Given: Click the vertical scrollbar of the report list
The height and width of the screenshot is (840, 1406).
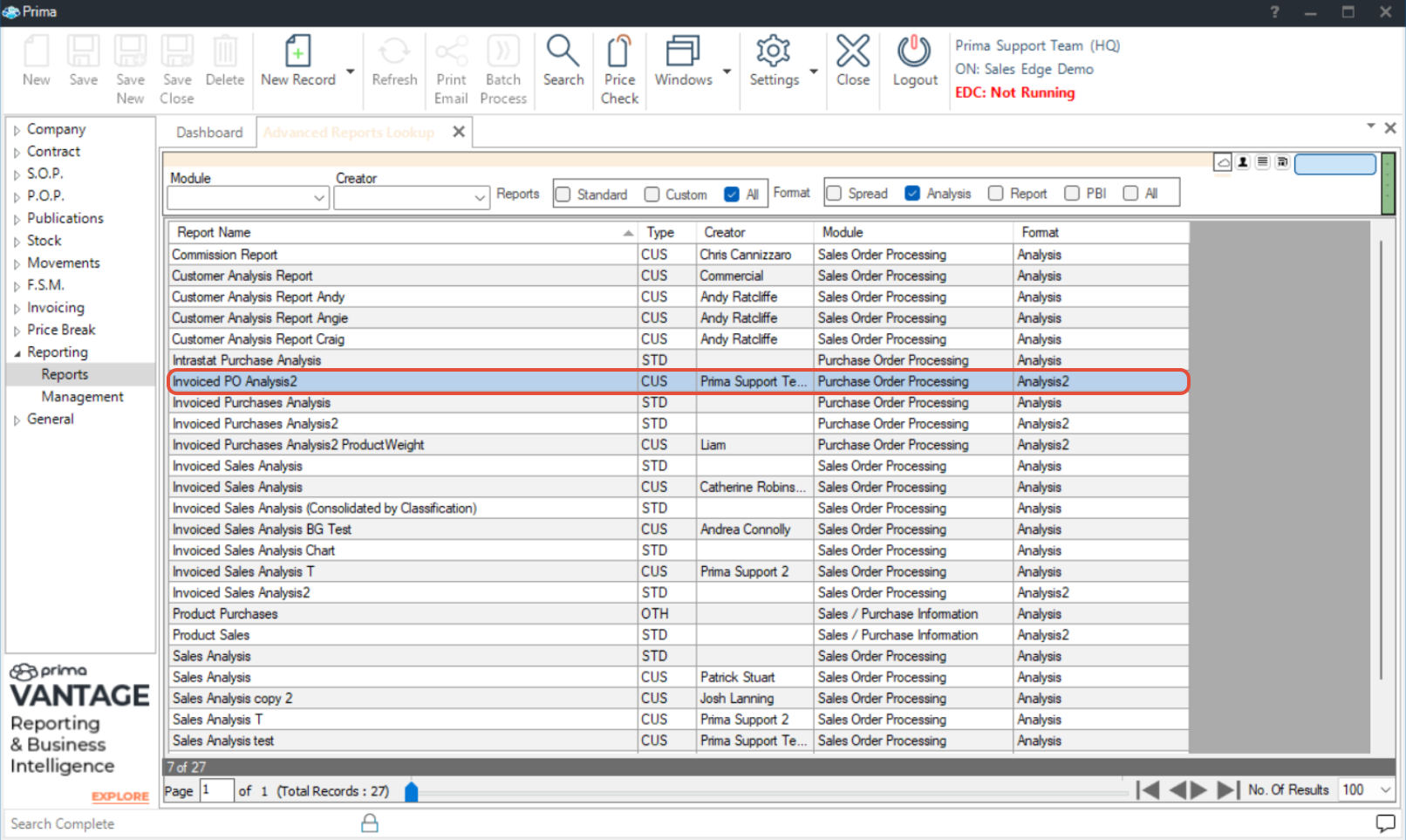Looking at the screenshot, I should pos(1381,461).
